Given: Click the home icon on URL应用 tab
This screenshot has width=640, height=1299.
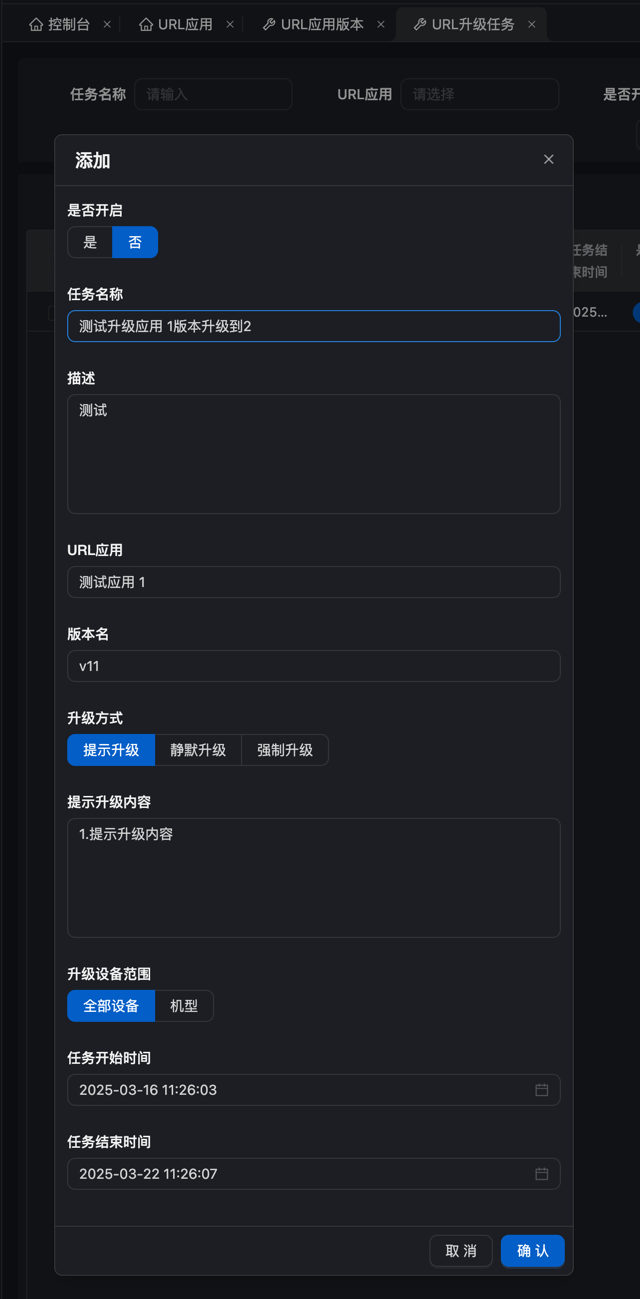Looking at the screenshot, I should tap(146, 24).
